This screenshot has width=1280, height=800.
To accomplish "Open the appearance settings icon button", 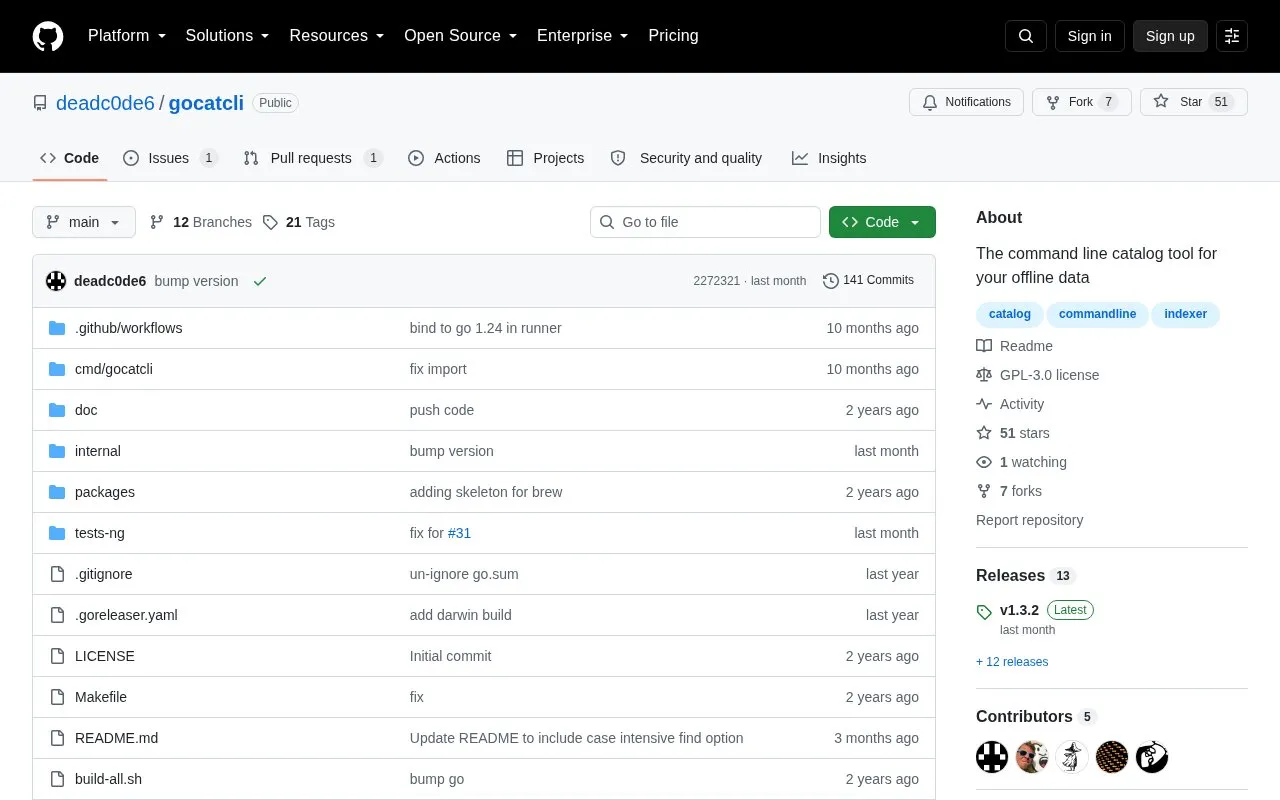I will point(1232,36).
